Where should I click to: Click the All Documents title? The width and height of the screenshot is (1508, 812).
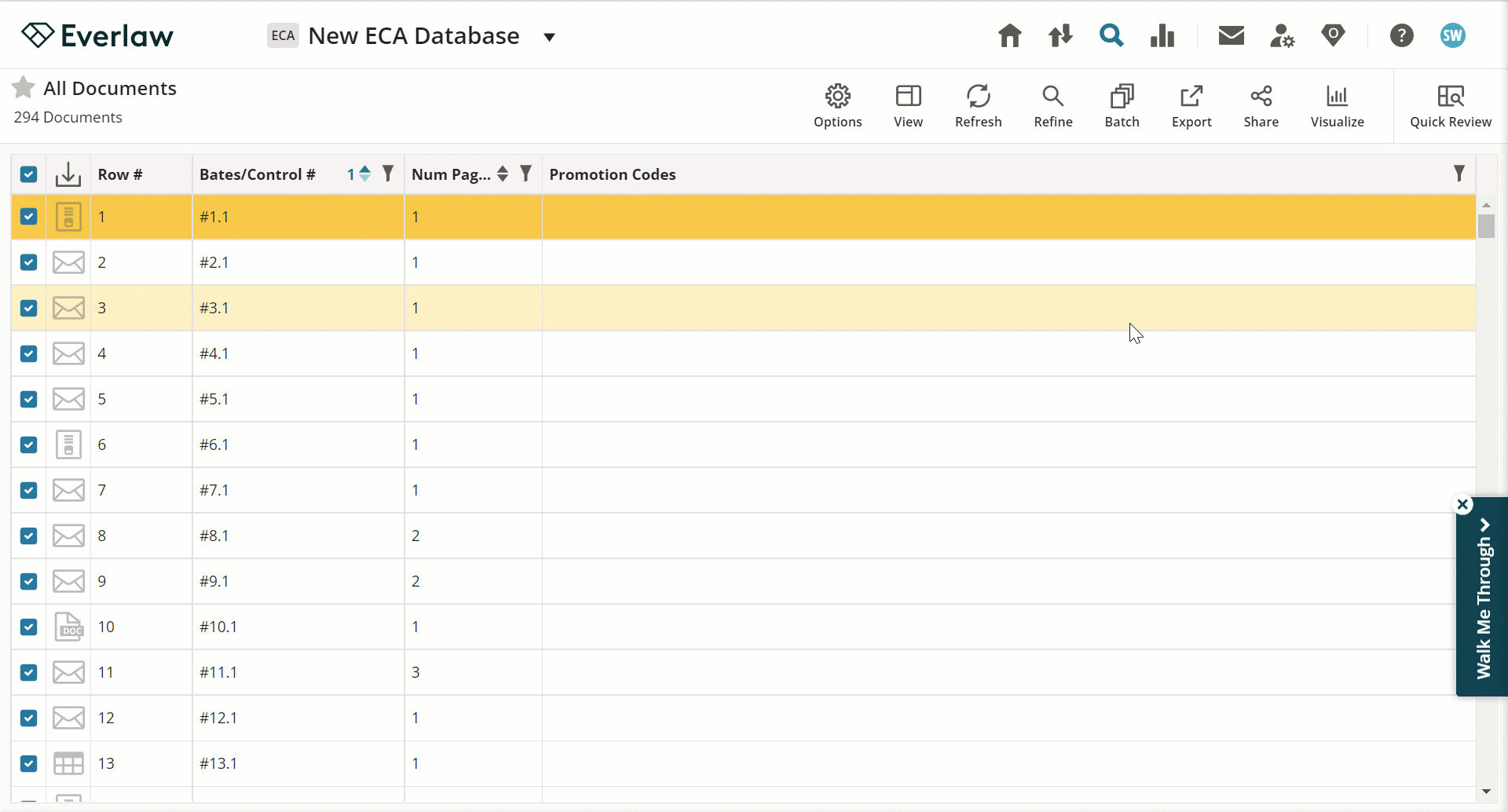(110, 88)
